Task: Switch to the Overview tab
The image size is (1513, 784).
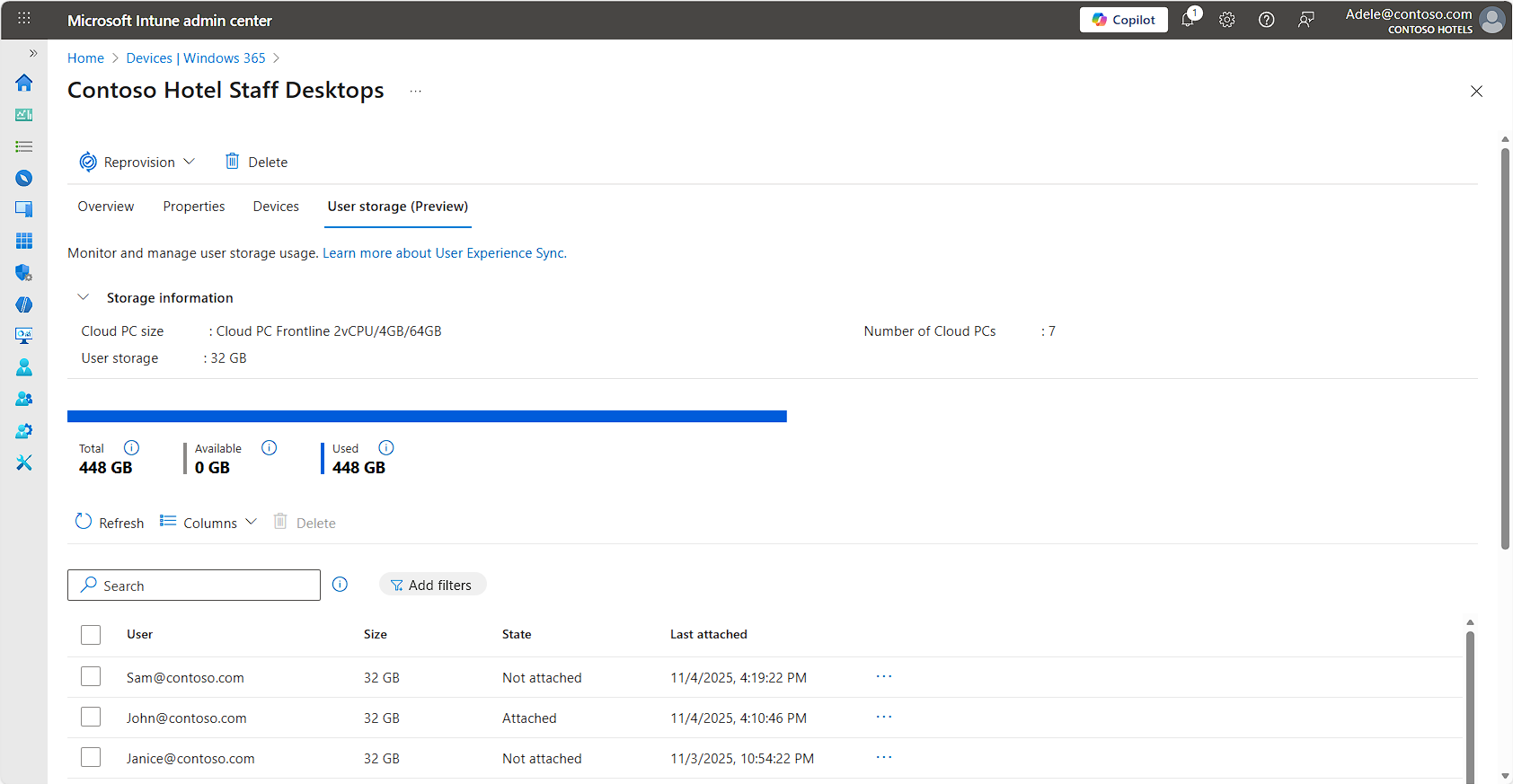Action: [106, 207]
